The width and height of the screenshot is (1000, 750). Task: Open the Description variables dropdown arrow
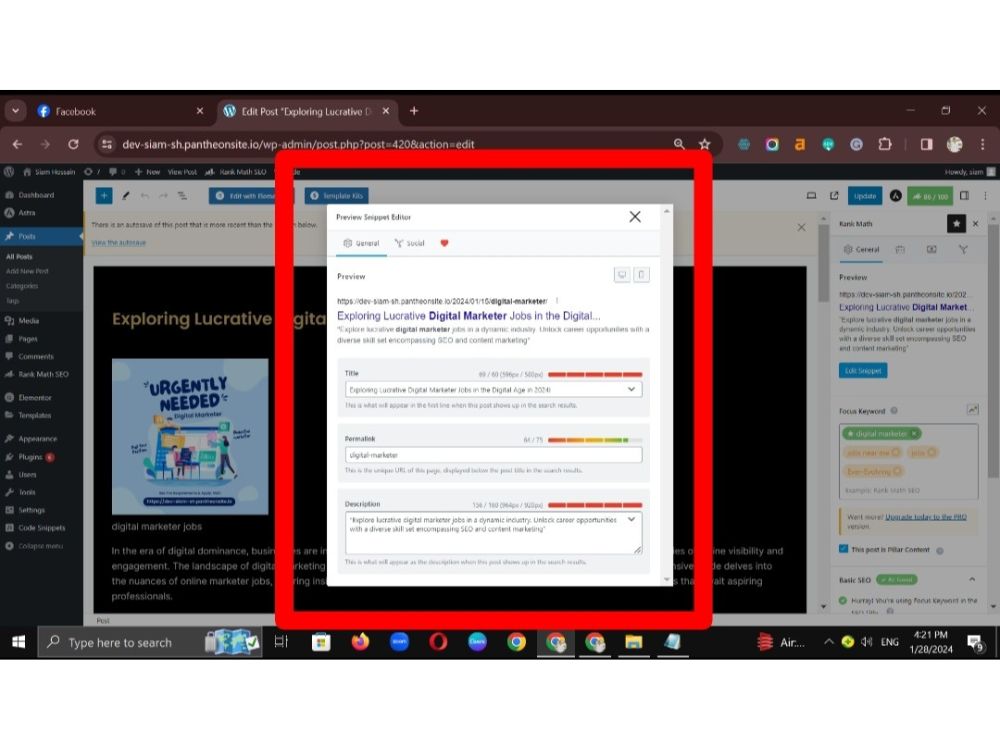[631, 520]
